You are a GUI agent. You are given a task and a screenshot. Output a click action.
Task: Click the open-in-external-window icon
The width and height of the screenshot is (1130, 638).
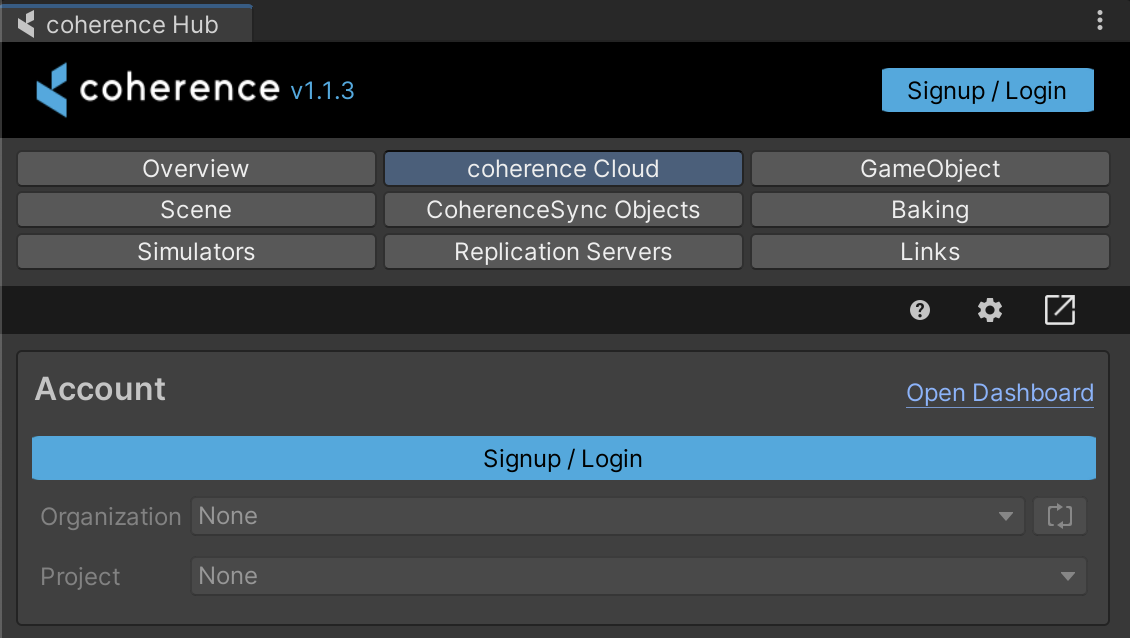coord(1059,310)
